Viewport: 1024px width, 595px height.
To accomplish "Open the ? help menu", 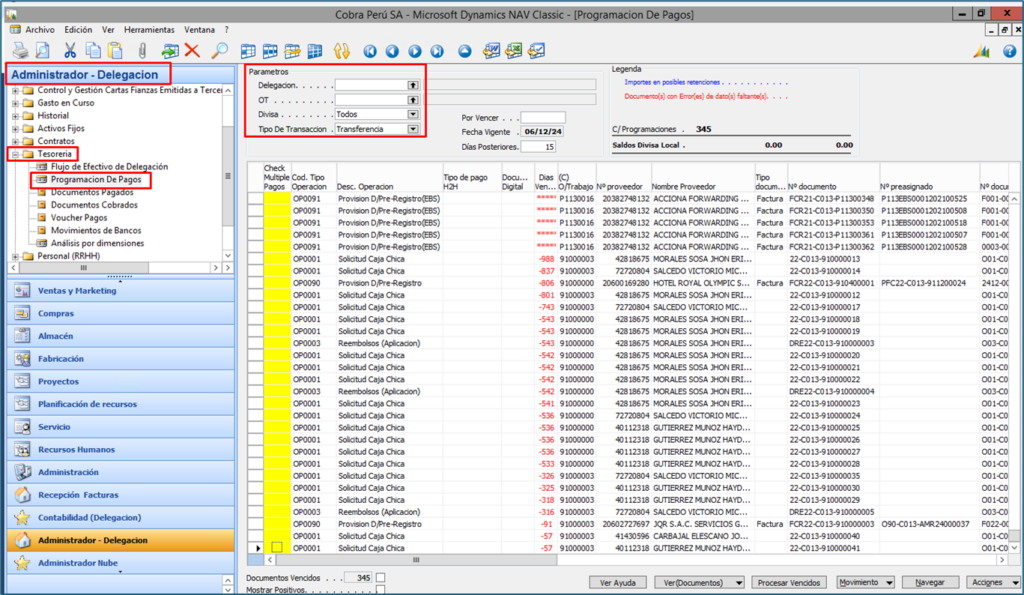I will [x=227, y=29].
